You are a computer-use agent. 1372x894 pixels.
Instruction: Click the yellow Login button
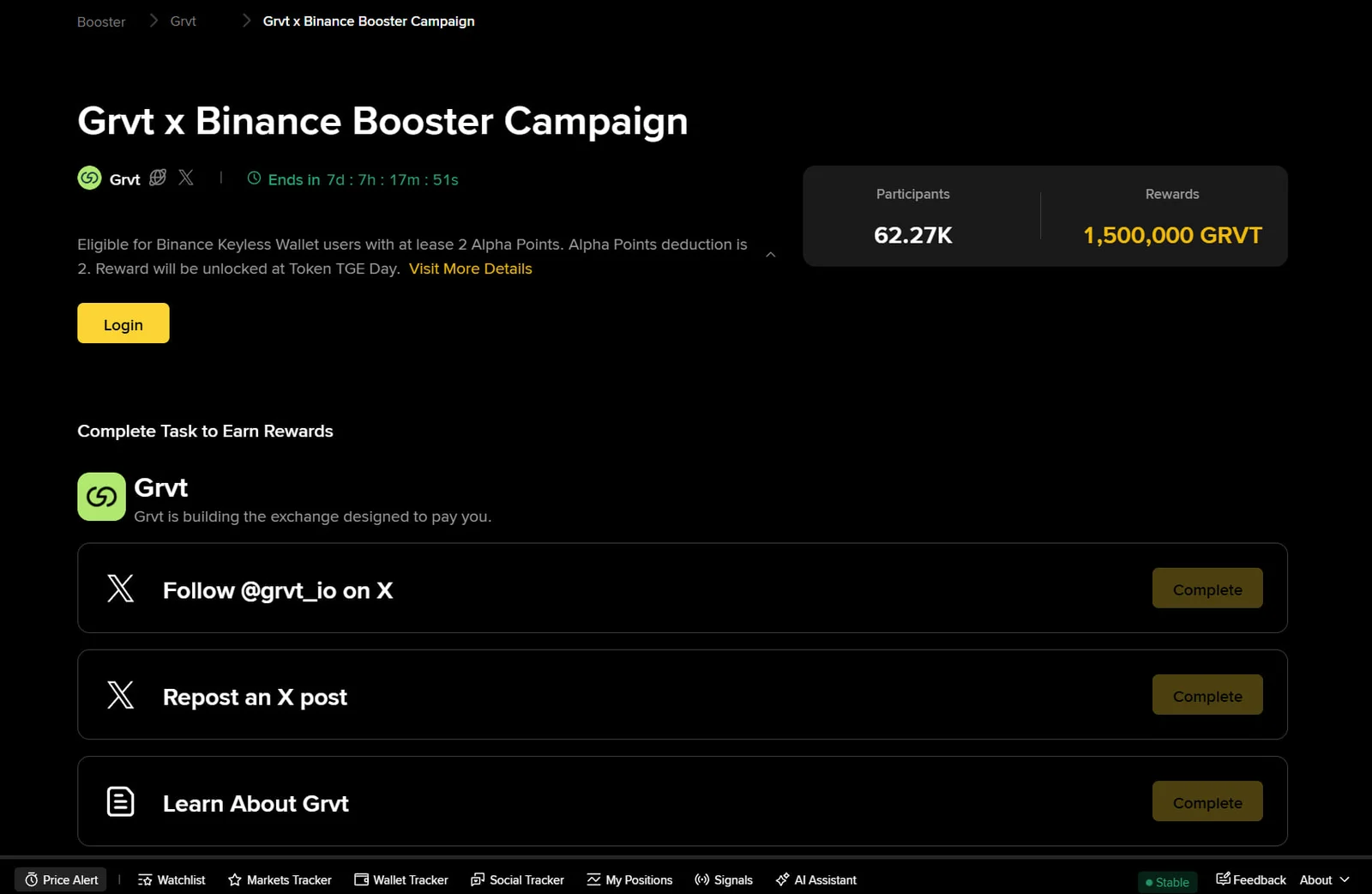click(123, 323)
